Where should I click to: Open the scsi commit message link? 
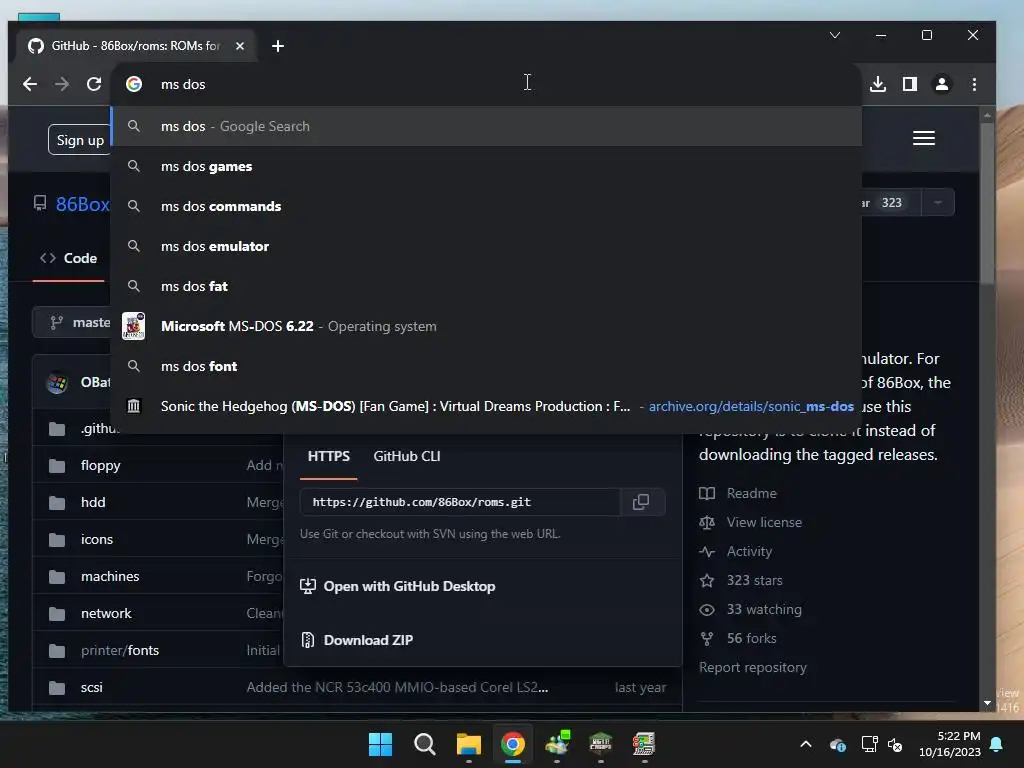click(x=397, y=687)
